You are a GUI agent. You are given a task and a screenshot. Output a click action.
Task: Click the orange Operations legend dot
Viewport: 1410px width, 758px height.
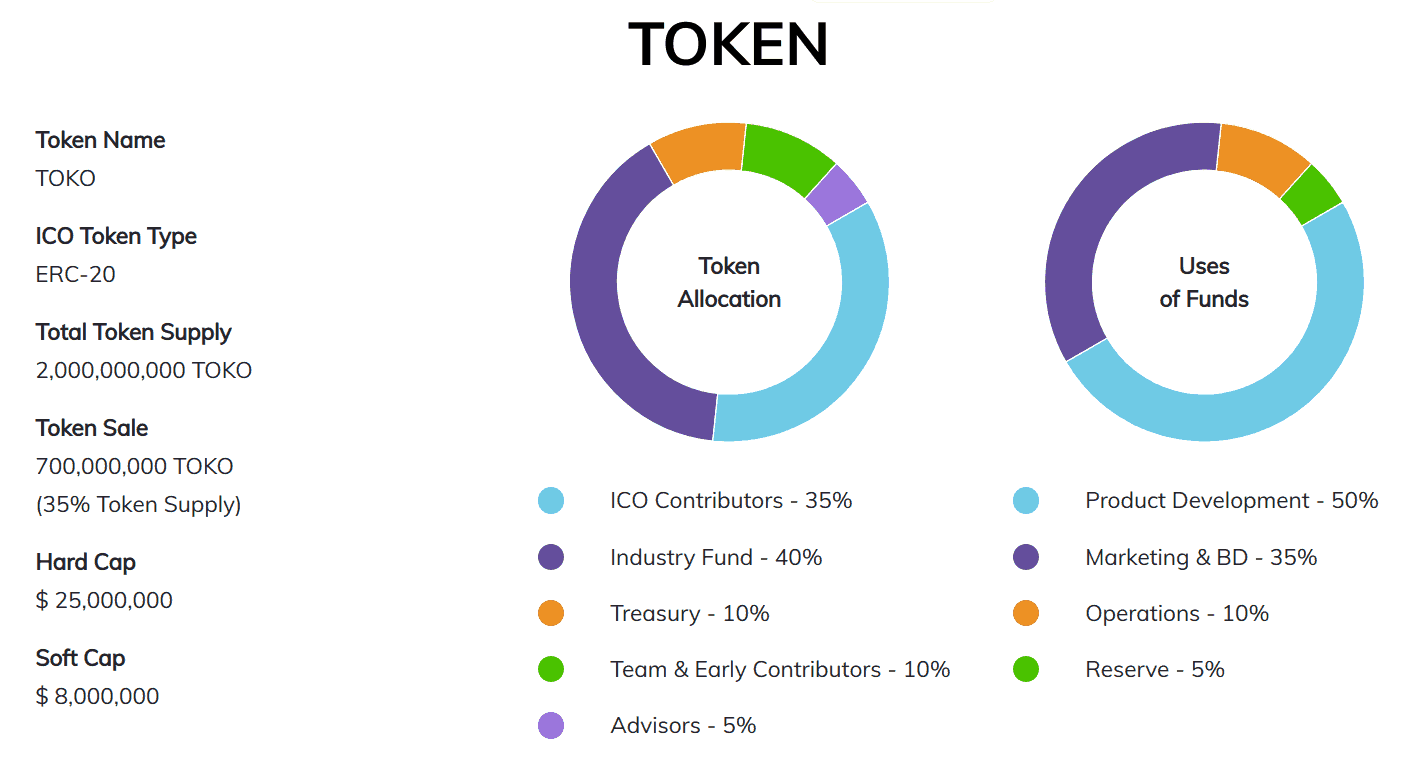(1026, 613)
